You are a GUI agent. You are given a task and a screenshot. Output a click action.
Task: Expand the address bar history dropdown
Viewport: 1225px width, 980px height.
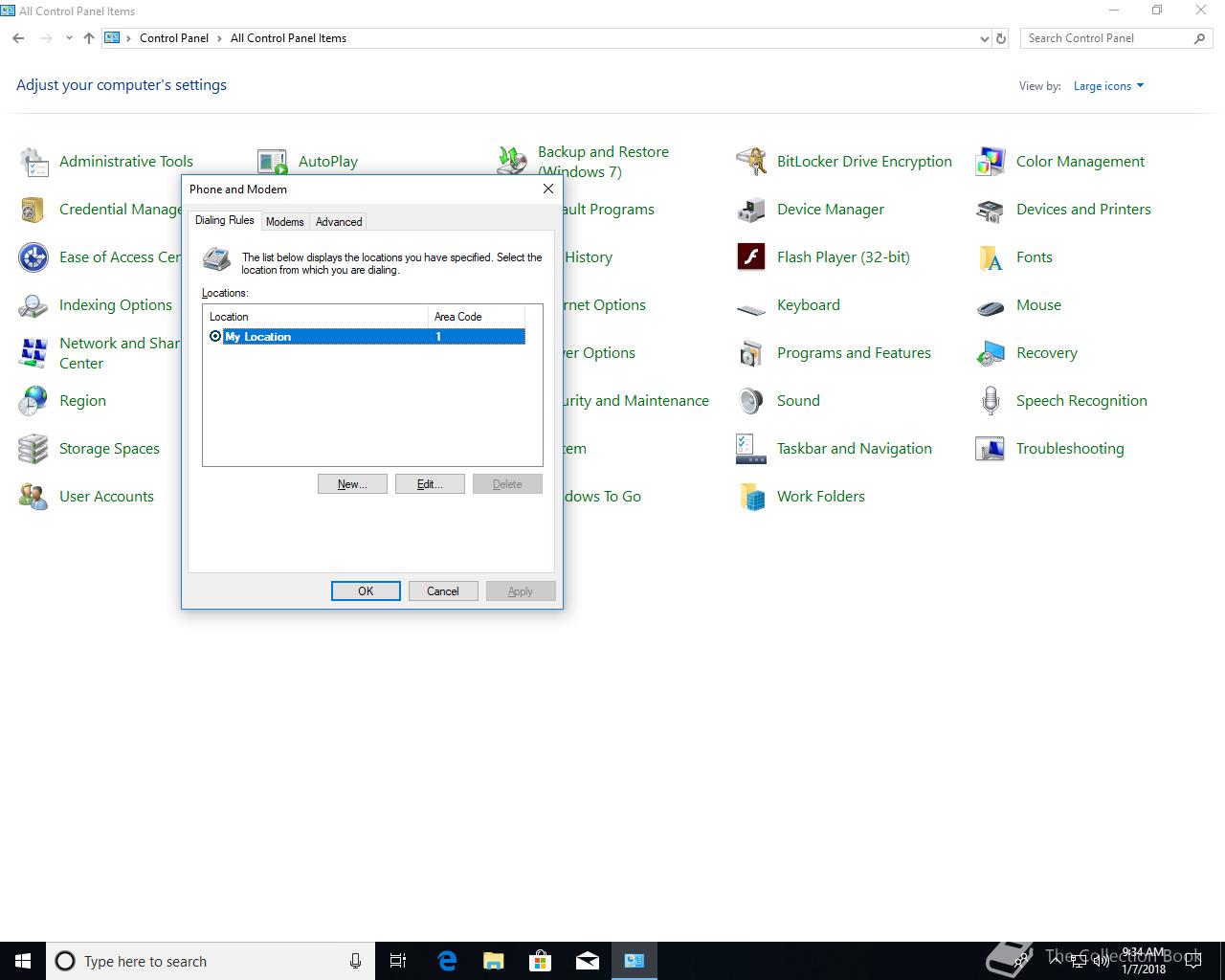click(x=984, y=38)
